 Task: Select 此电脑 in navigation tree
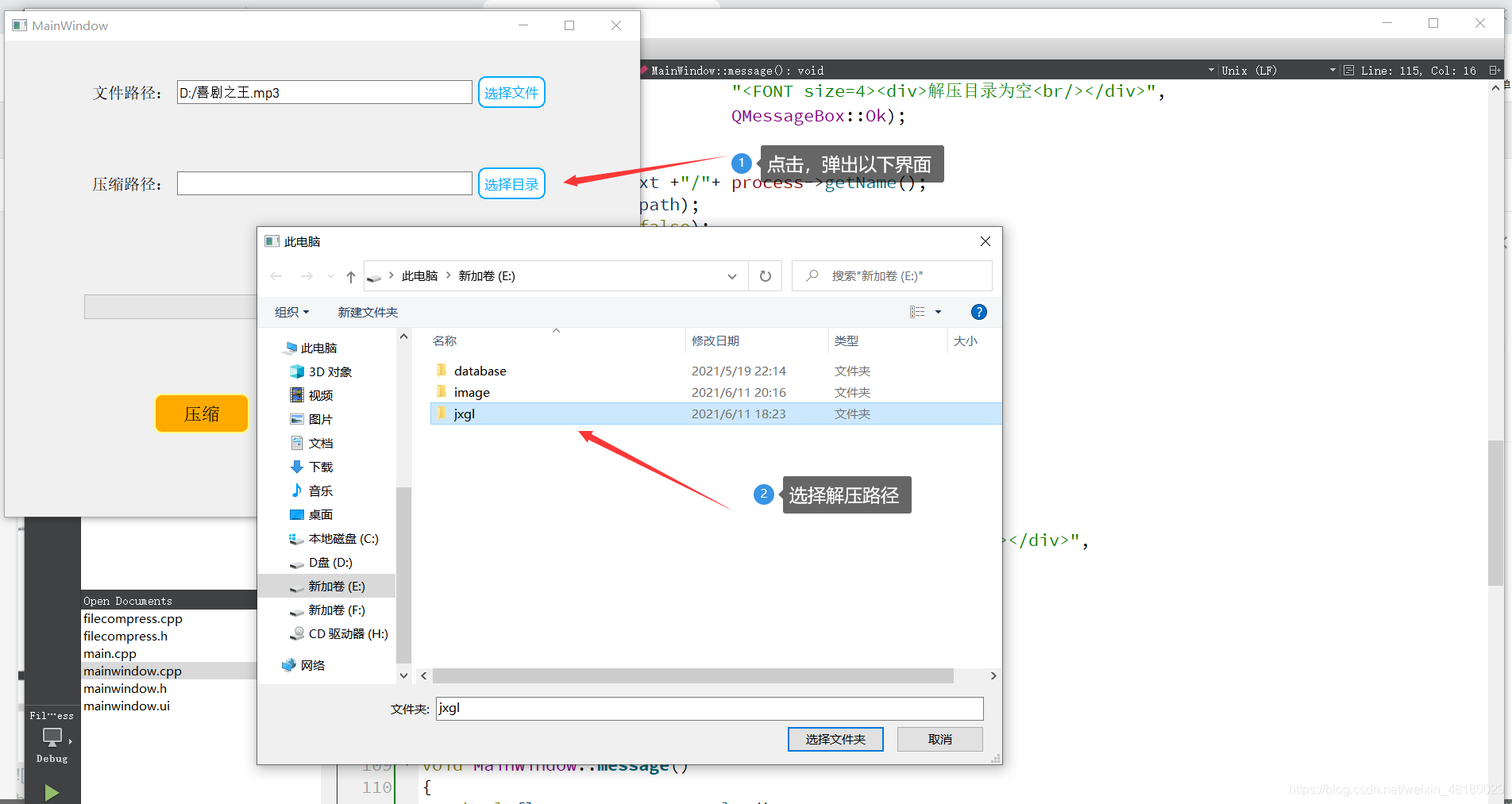tap(318, 348)
